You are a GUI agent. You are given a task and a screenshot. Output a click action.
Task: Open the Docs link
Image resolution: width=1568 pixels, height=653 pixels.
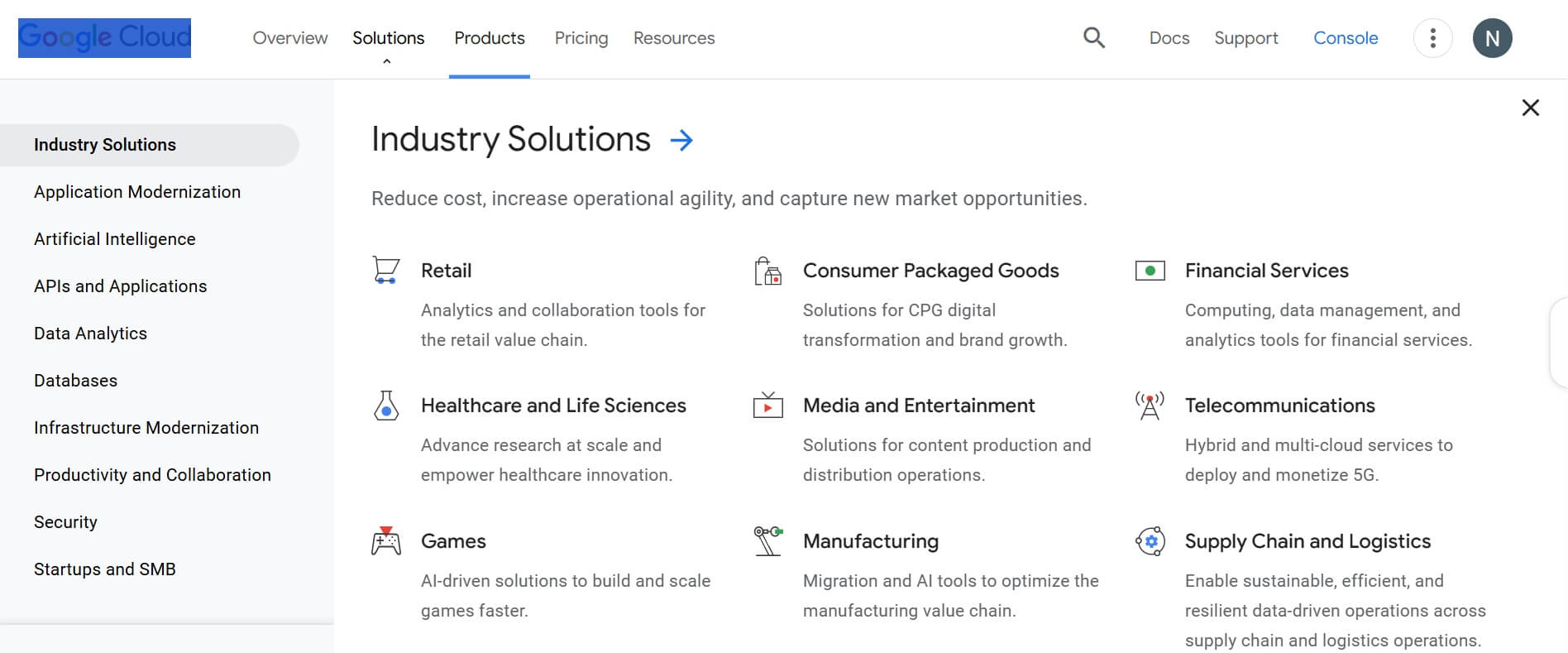click(x=1169, y=38)
